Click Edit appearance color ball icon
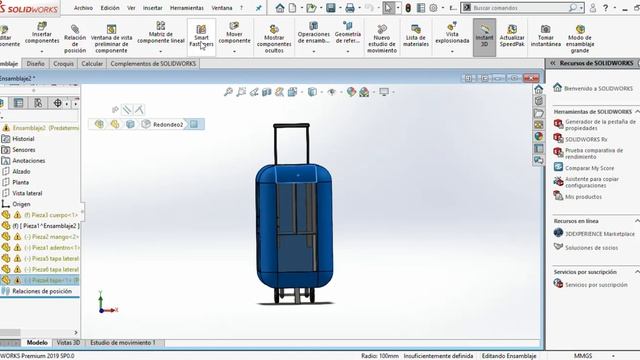Image resolution: width=640 pixels, height=360 pixels. coord(351,92)
